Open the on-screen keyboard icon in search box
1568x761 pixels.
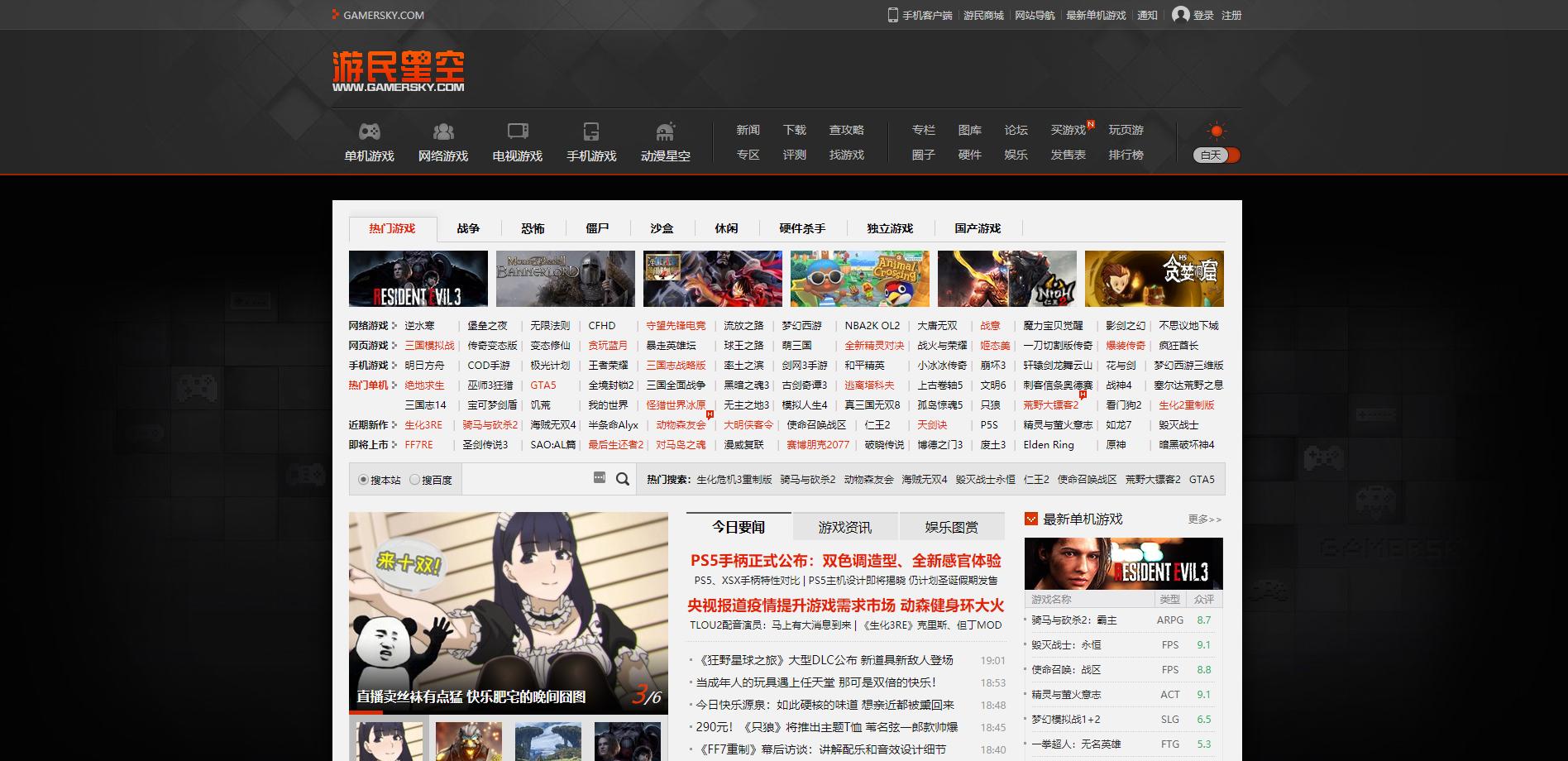point(600,477)
